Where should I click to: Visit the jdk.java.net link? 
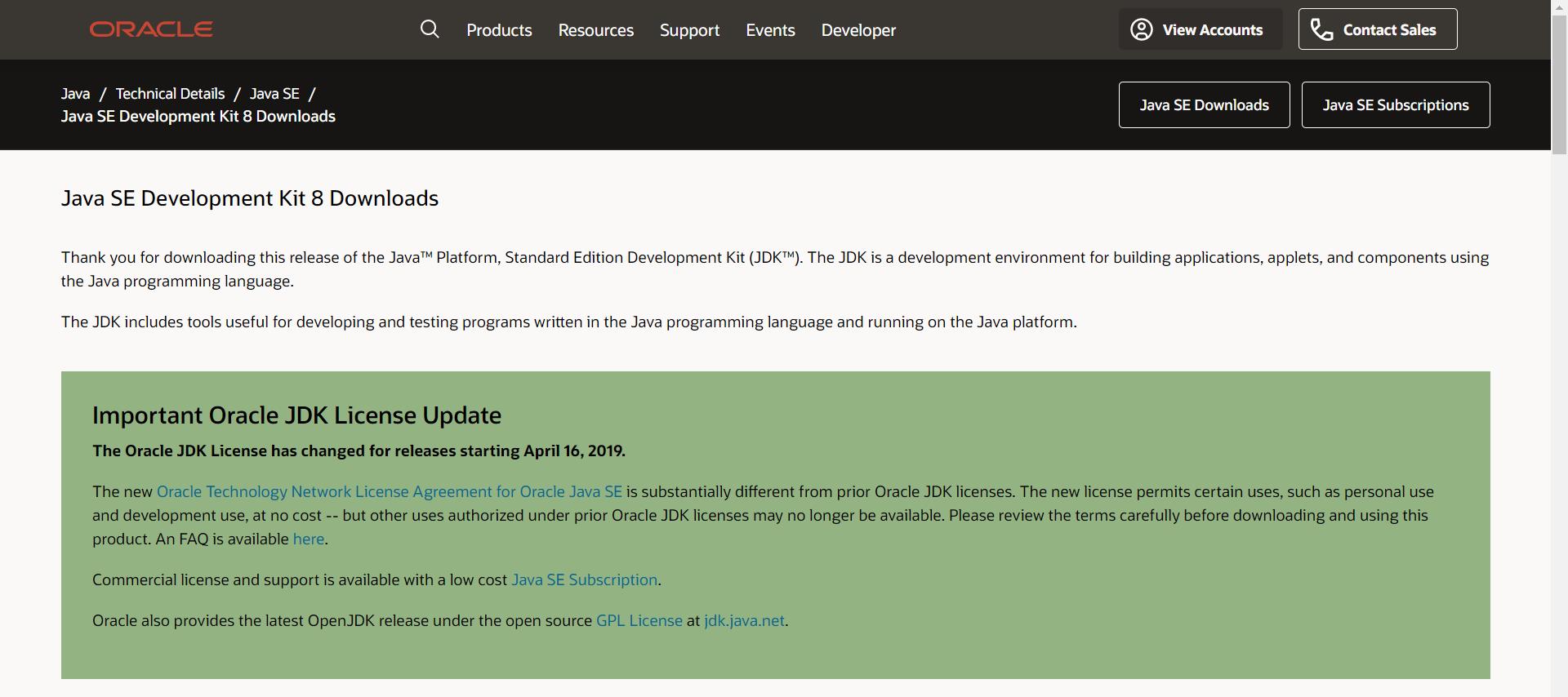click(744, 620)
